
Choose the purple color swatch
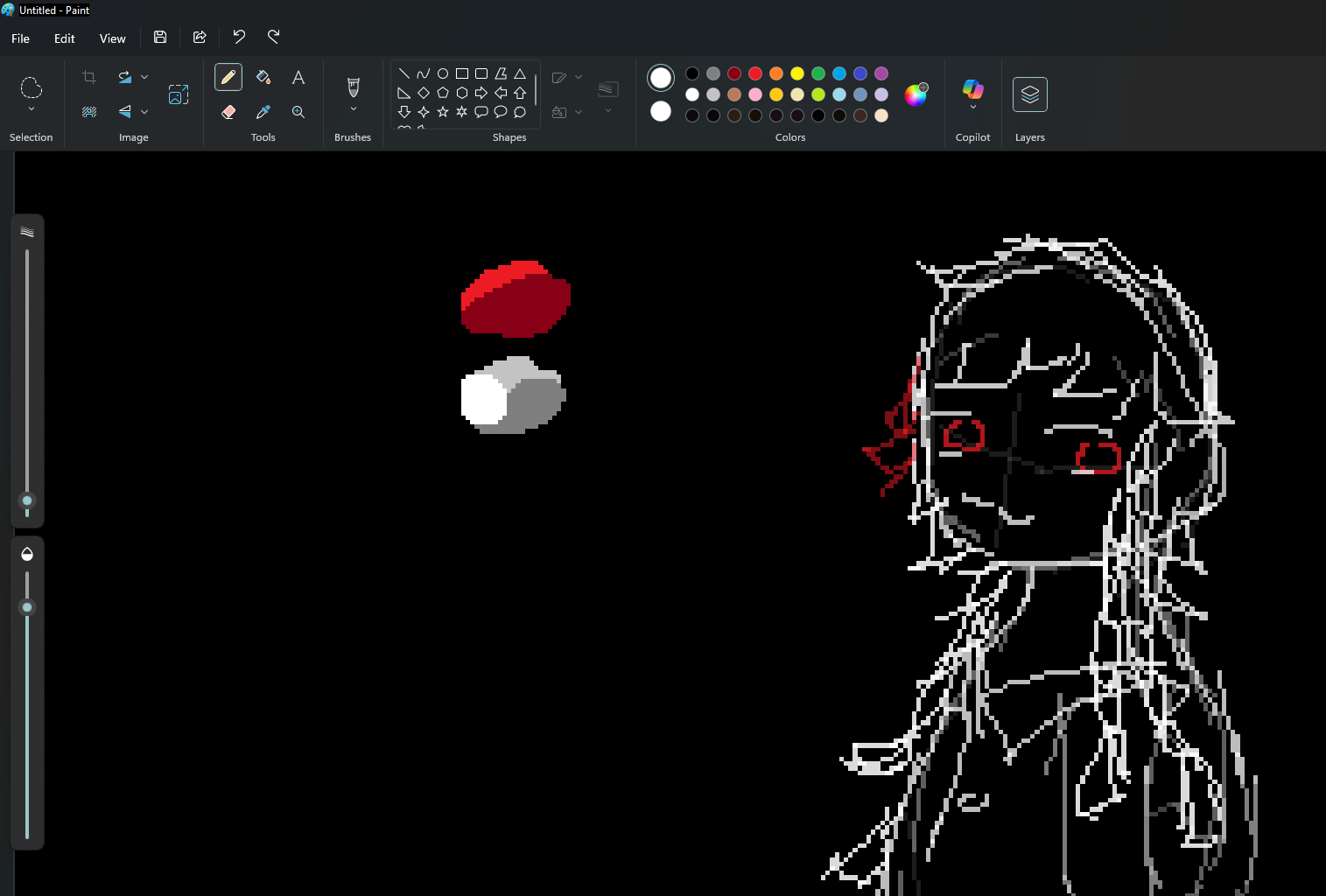[x=881, y=73]
